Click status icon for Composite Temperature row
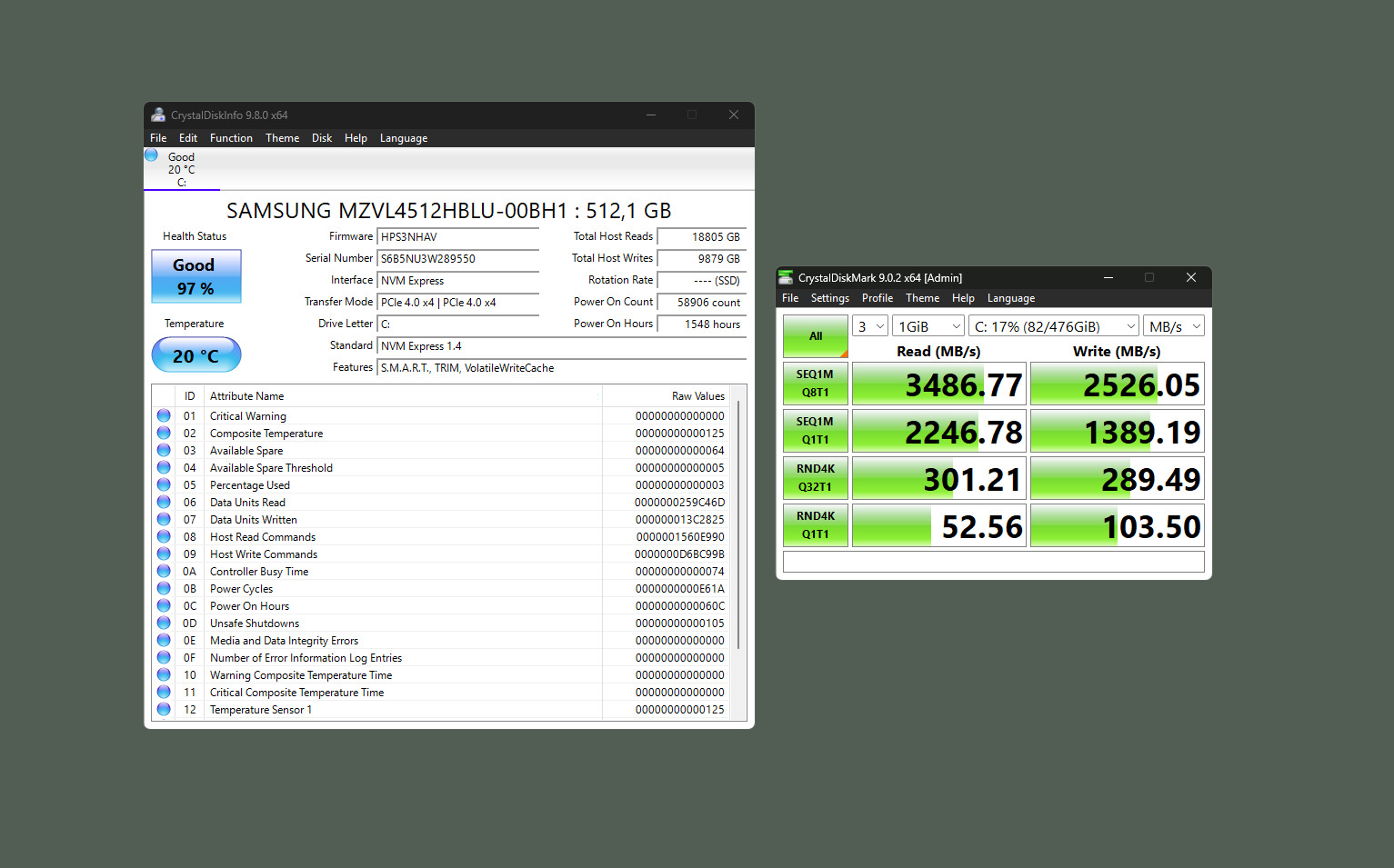Image resolution: width=1394 pixels, height=868 pixels. [x=164, y=433]
